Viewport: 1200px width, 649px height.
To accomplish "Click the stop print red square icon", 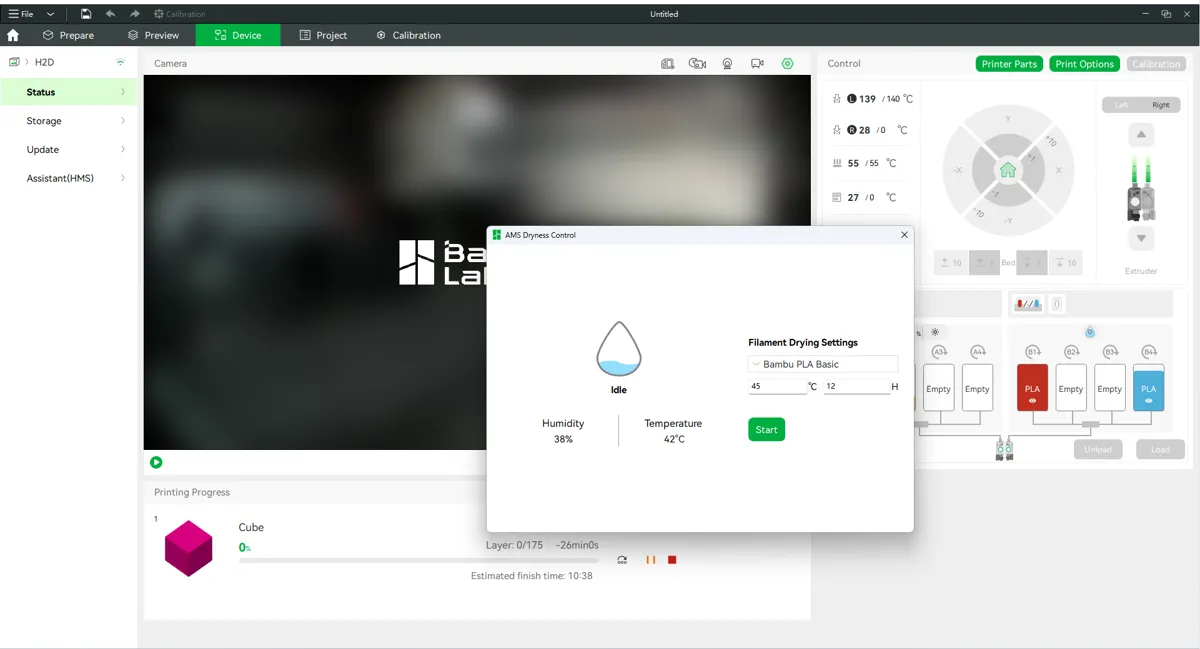I will (672, 560).
